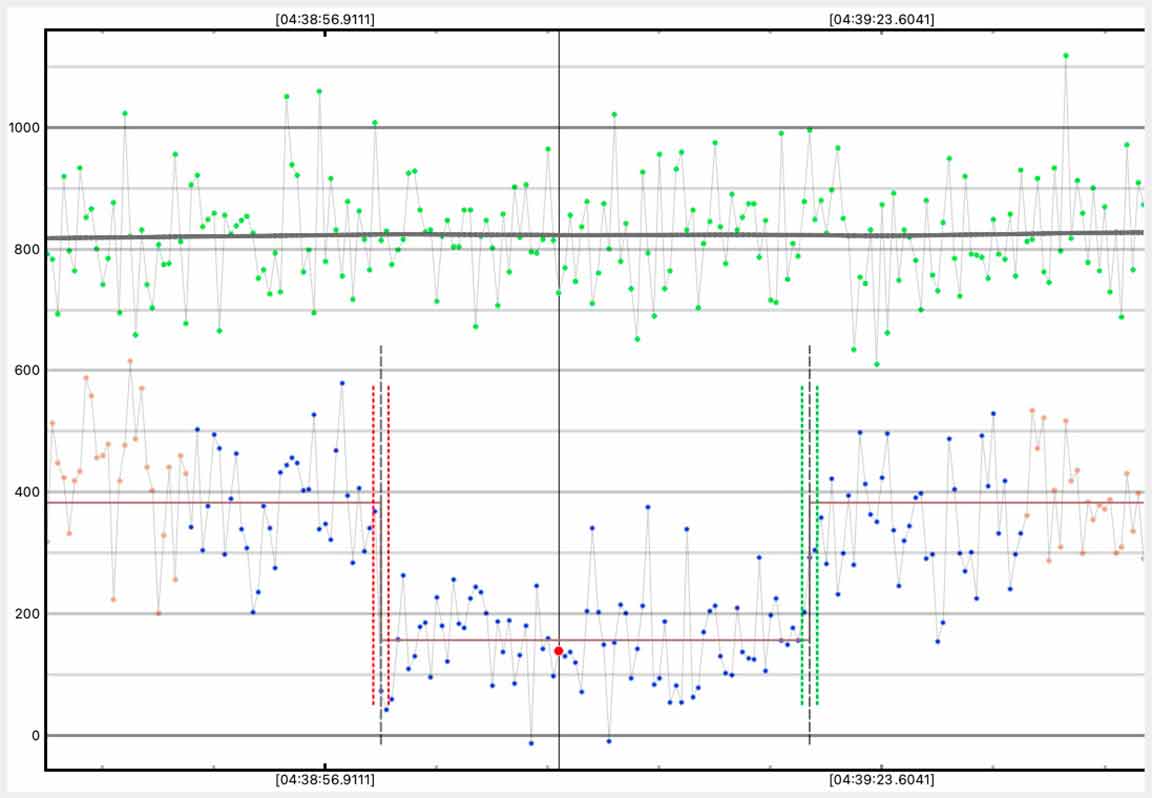Click the black vertical cursor line
This screenshot has width=1152, height=798.
558,400
